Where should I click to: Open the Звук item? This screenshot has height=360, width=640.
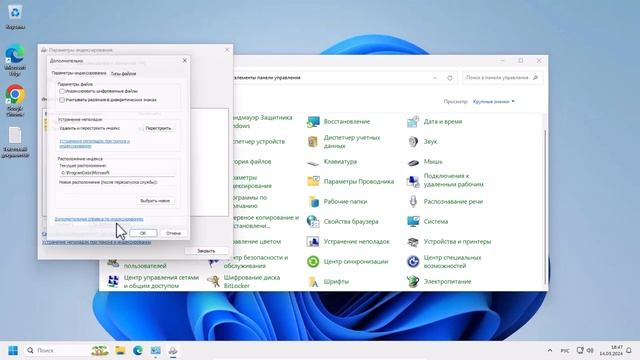(x=422, y=142)
